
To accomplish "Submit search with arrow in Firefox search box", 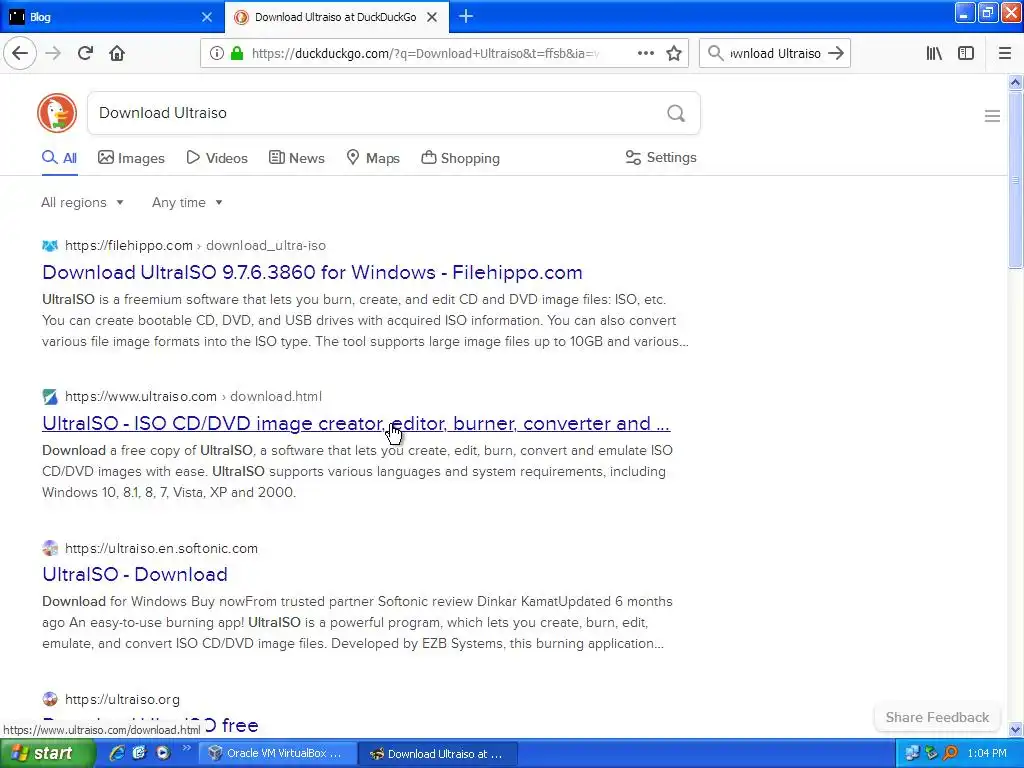I will click(x=836, y=54).
